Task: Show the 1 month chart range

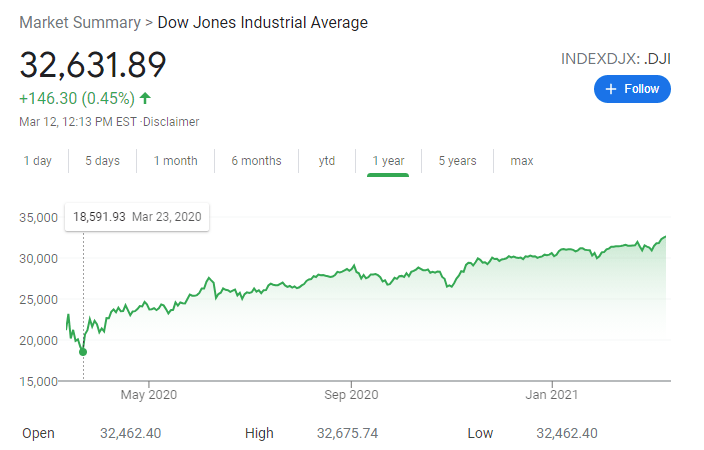Action: click(x=176, y=161)
